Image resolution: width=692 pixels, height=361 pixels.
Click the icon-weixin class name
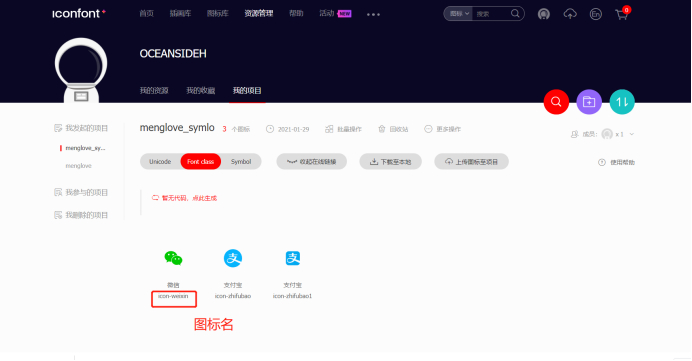click(173, 296)
